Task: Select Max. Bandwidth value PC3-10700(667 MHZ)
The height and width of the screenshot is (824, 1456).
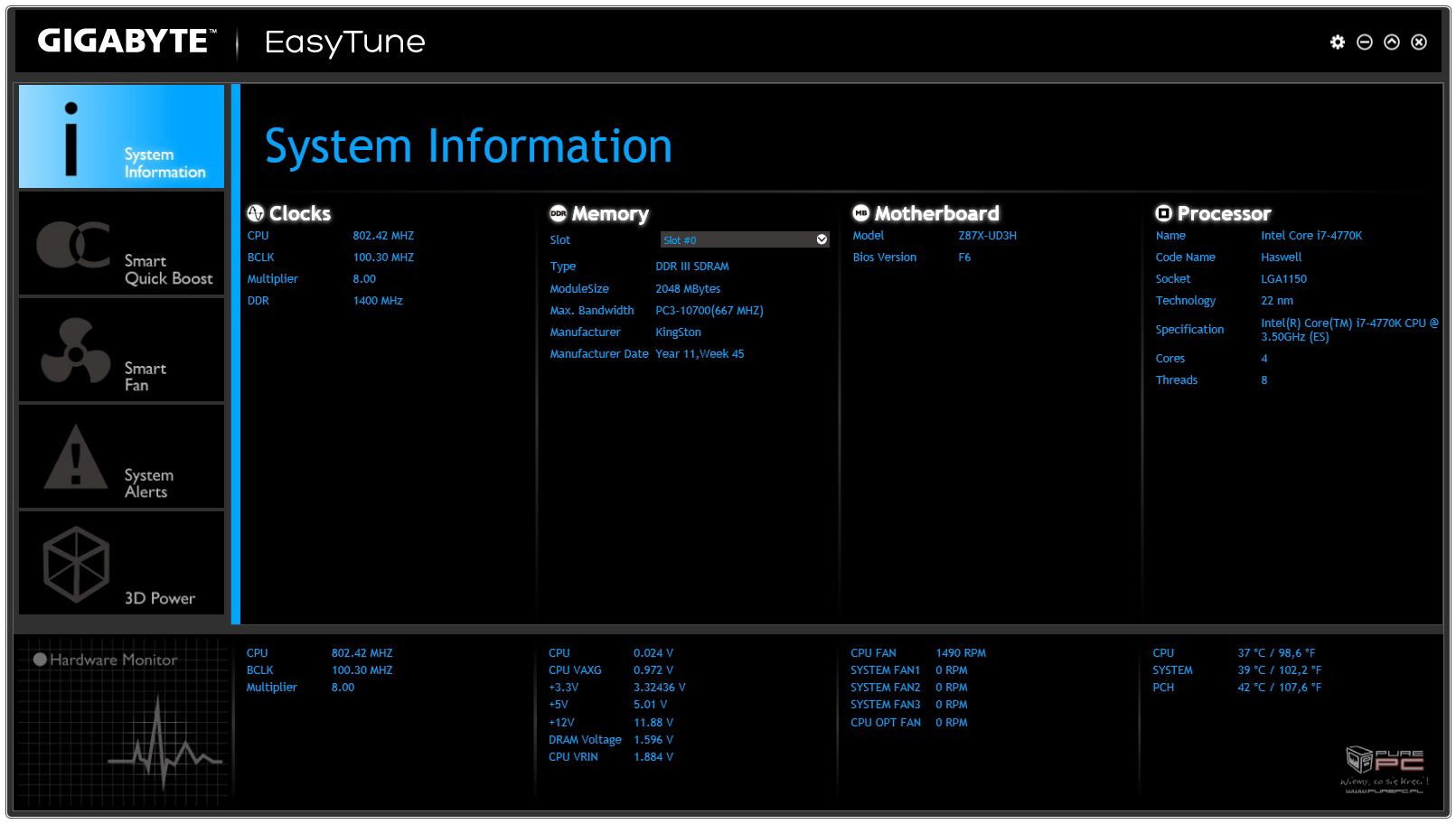Action: [x=709, y=311]
